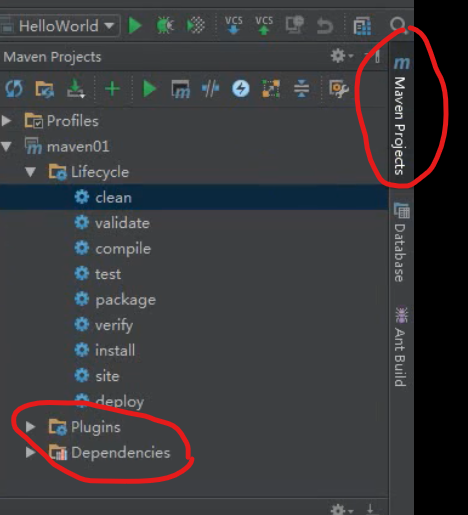Toggle Maven offline mode
This screenshot has height=515, width=468.
pos(210,89)
